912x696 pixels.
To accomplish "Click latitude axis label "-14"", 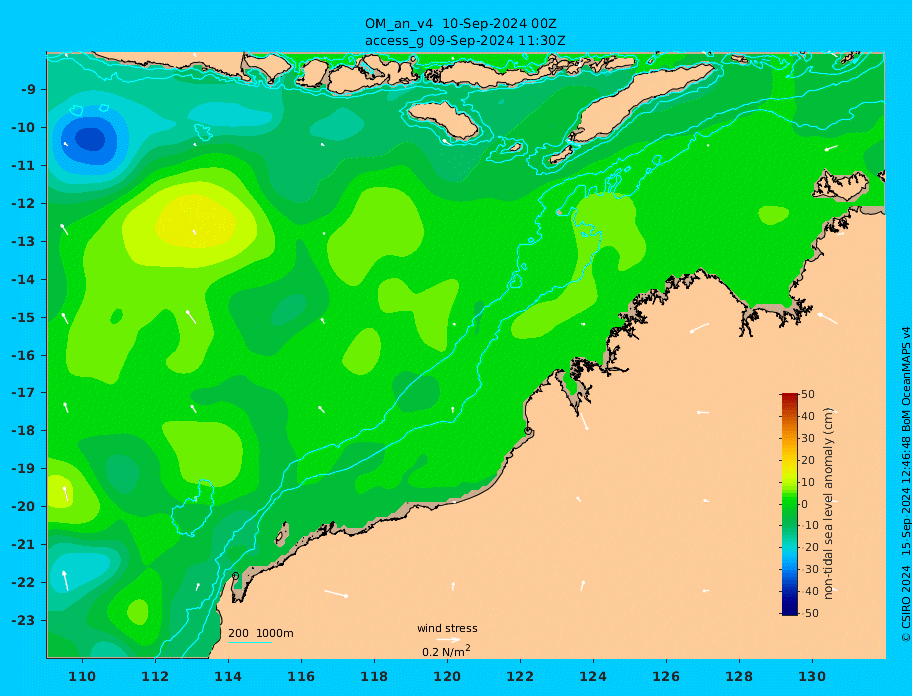I will click(23, 280).
